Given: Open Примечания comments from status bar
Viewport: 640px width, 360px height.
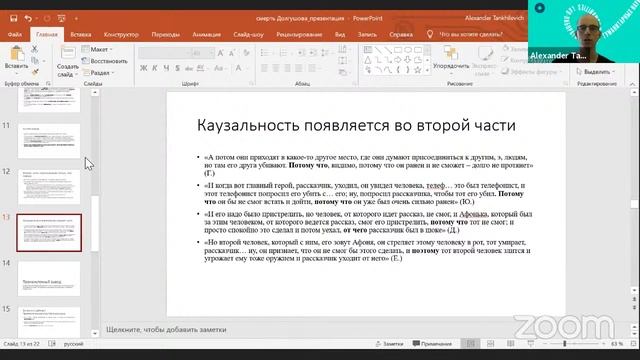Looking at the screenshot, I should (x=432, y=344).
